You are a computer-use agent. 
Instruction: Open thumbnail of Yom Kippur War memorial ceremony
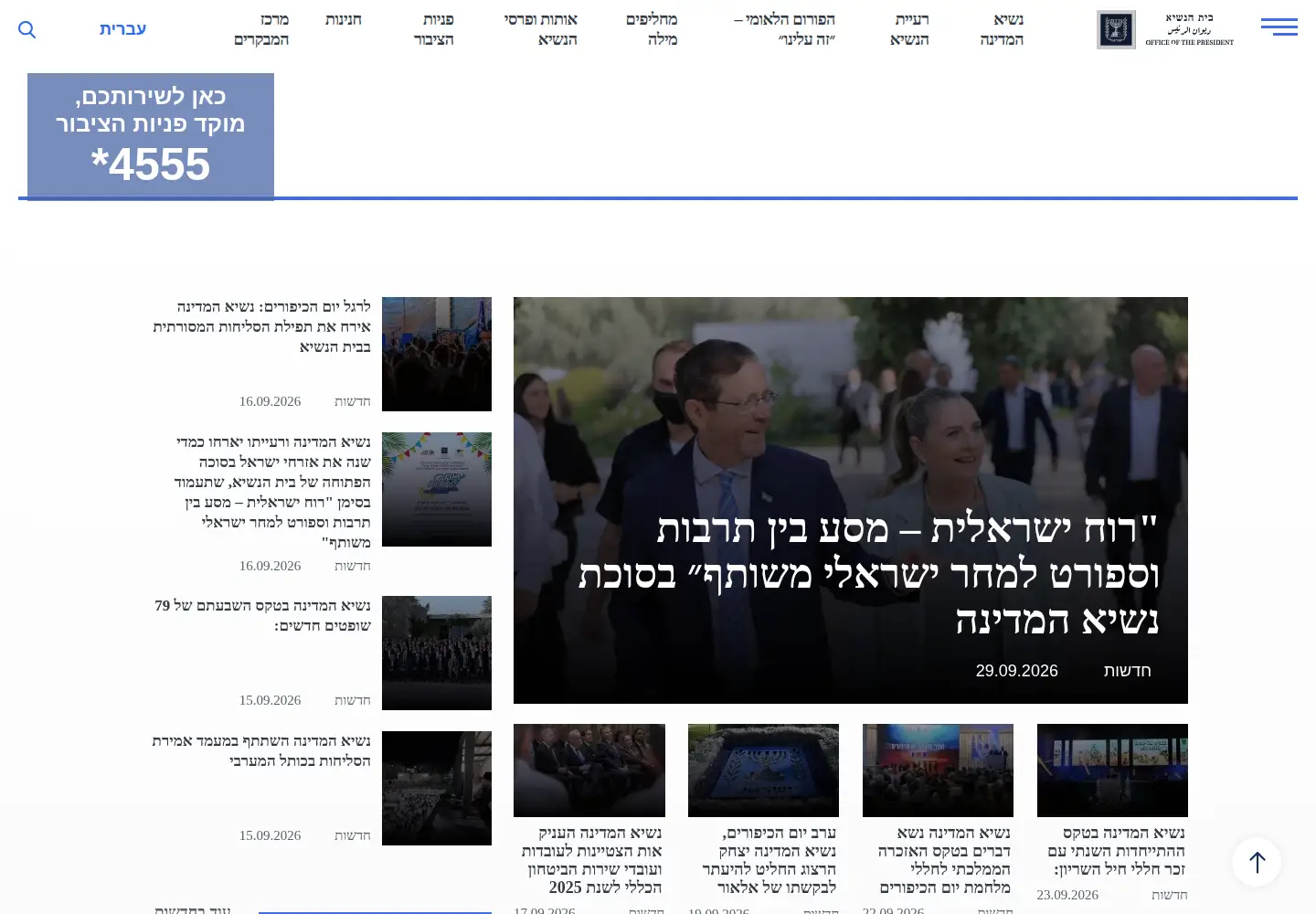(938, 771)
